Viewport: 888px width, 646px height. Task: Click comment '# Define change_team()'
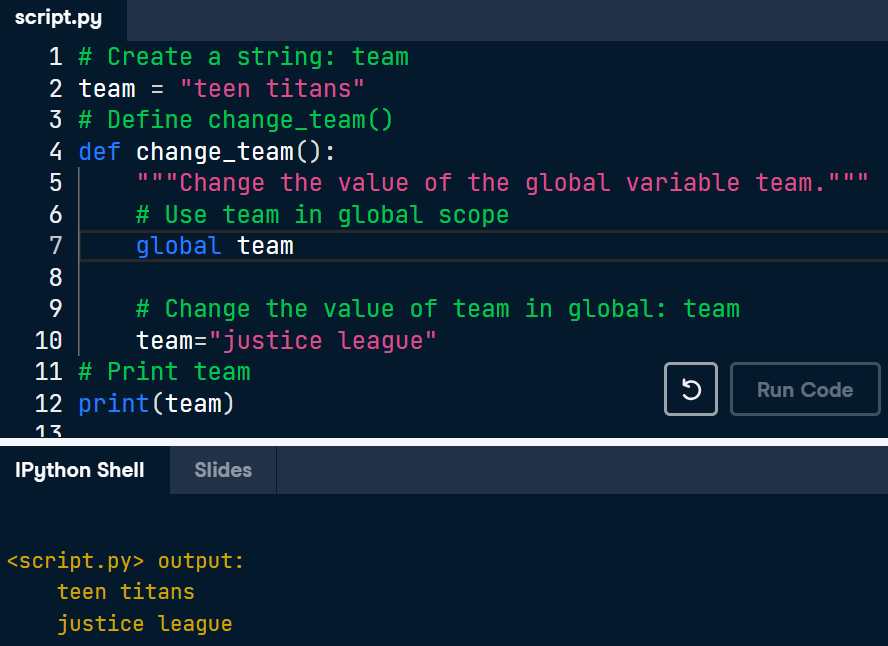(x=236, y=120)
